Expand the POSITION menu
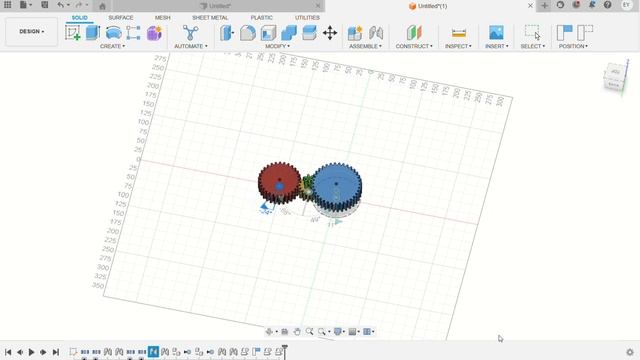The height and width of the screenshot is (360, 640). 573,46
